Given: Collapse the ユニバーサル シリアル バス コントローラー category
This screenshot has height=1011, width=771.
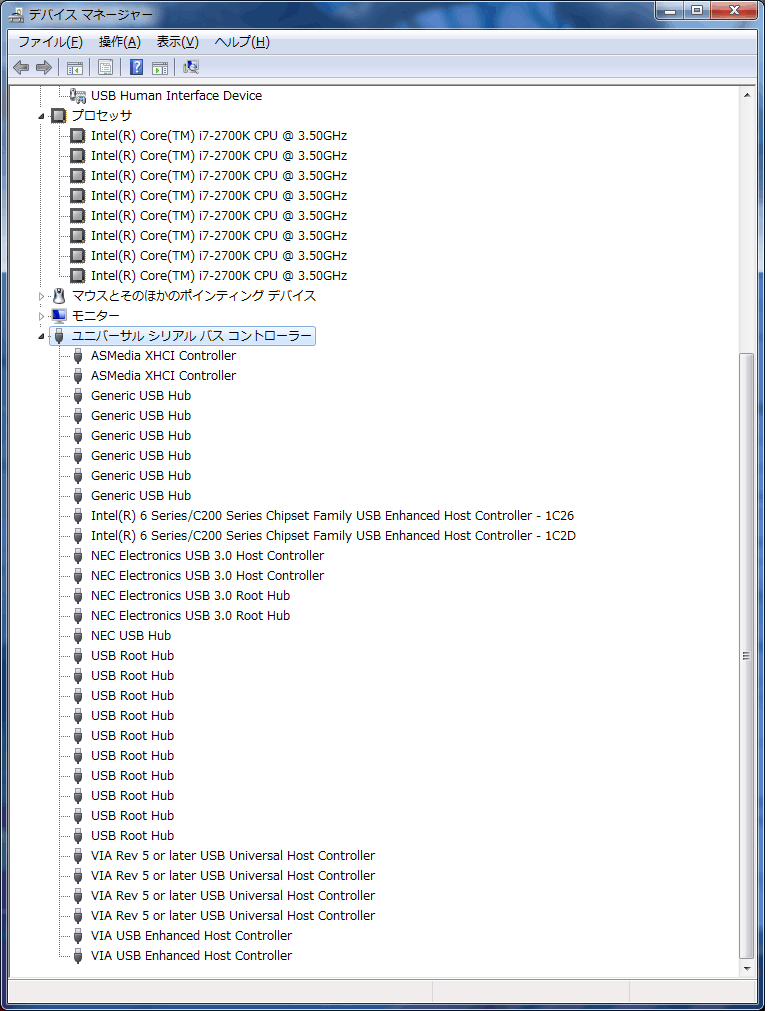Looking at the screenshot, I should tap(41, 337).
